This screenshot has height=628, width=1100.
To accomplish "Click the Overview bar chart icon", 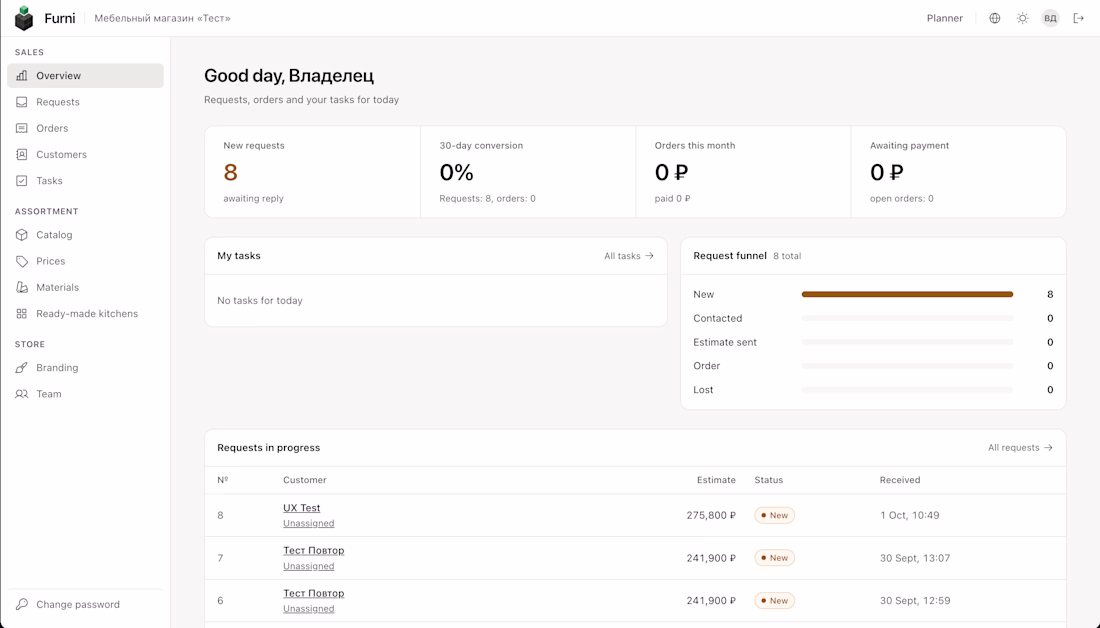I will [x=22, y=76].
